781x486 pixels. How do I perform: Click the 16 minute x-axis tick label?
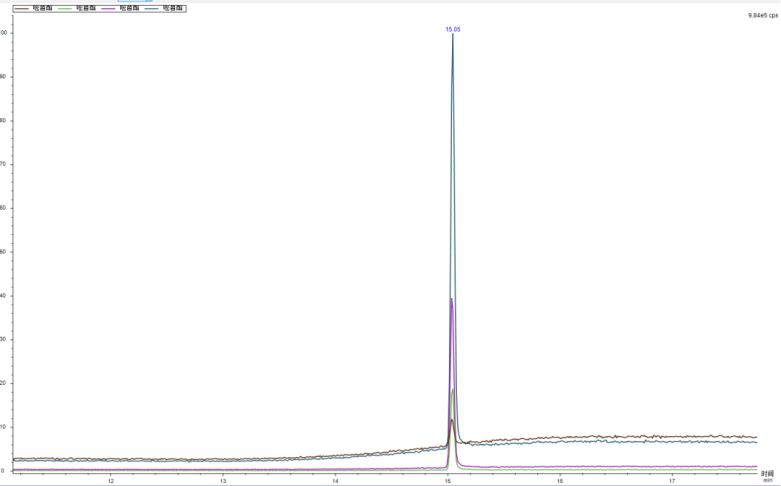tap(560, 480)
